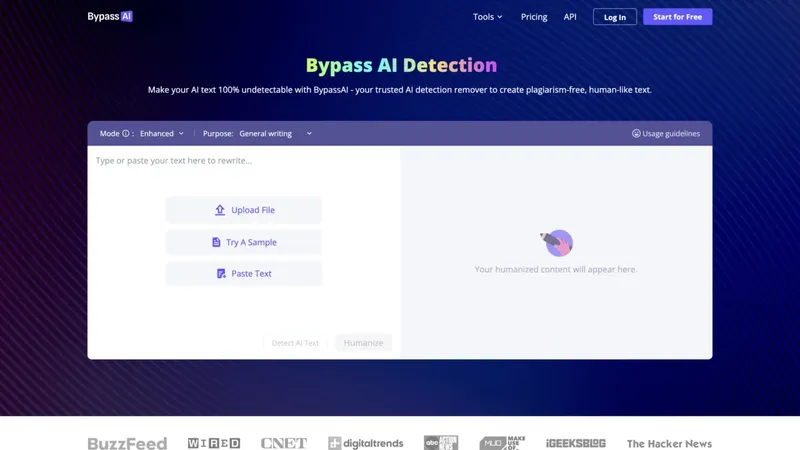Click the WIRED logo

point(213,443)
